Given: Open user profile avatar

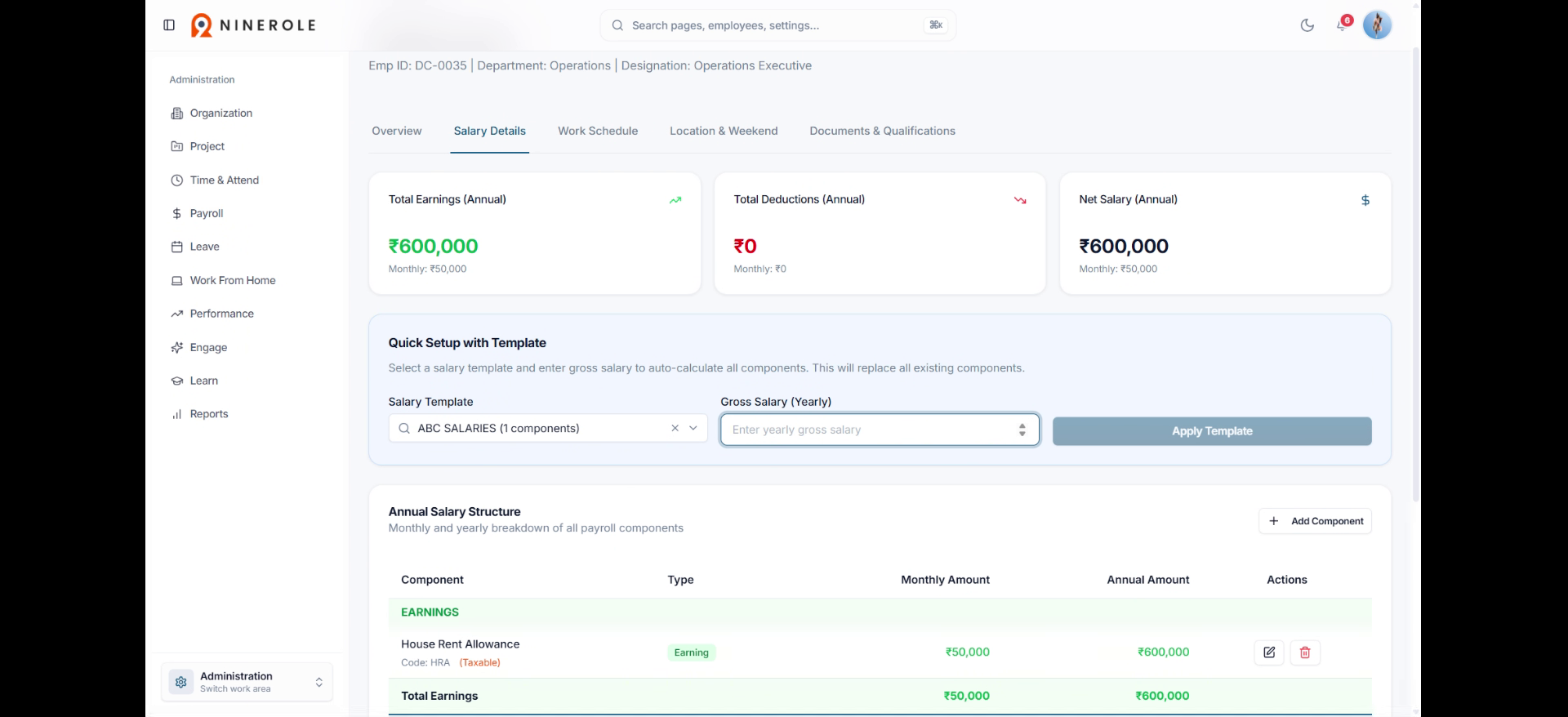Looking at the screenshot, I should 1377,25.
